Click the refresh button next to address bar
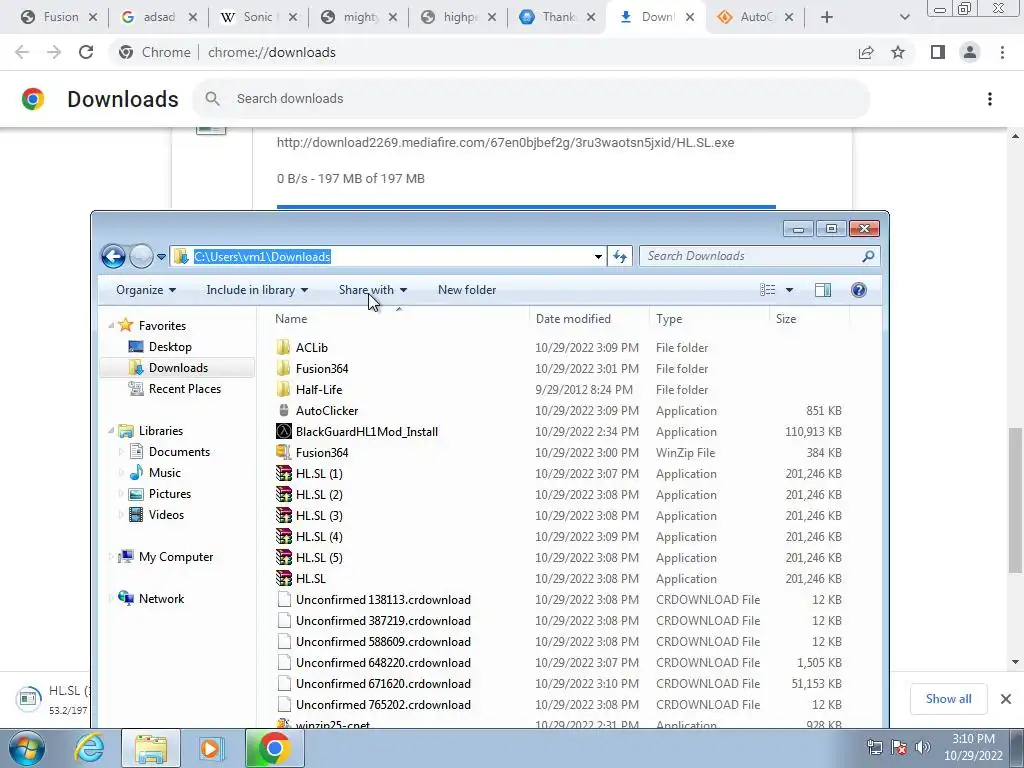Image resolution: width=1024 pixels, height=768 pixels. tap(620, 257)
